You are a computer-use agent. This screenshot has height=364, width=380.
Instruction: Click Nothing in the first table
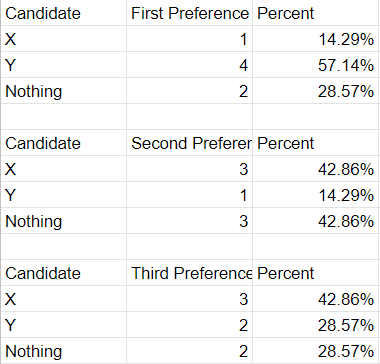(63, 91)
